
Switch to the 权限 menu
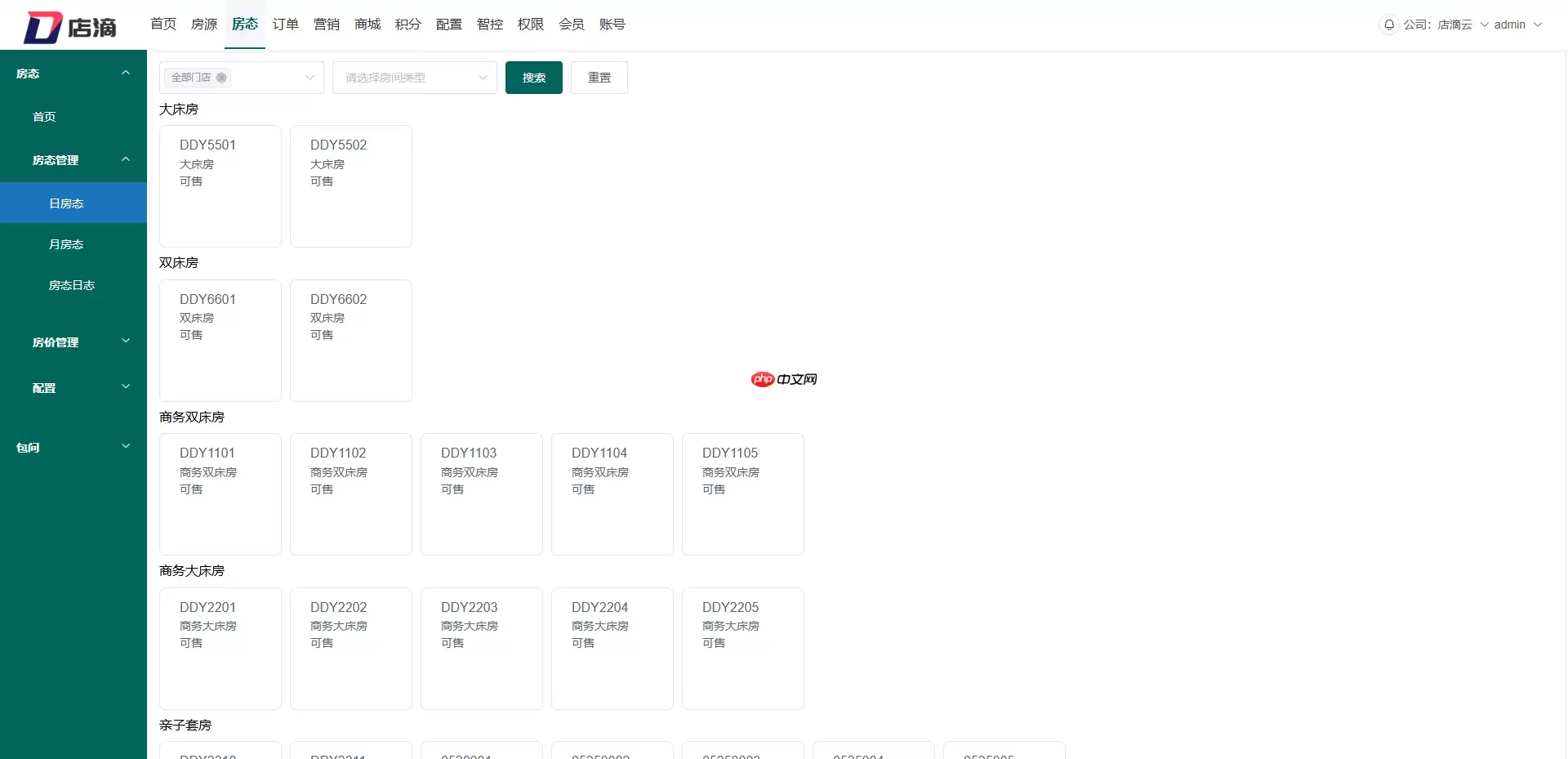tap(530, 25)
